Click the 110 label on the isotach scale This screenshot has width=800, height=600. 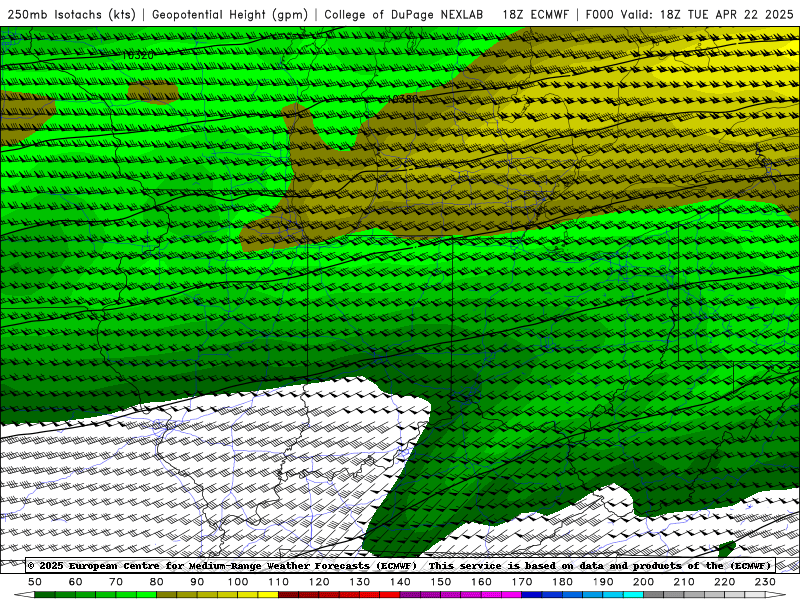278,582
